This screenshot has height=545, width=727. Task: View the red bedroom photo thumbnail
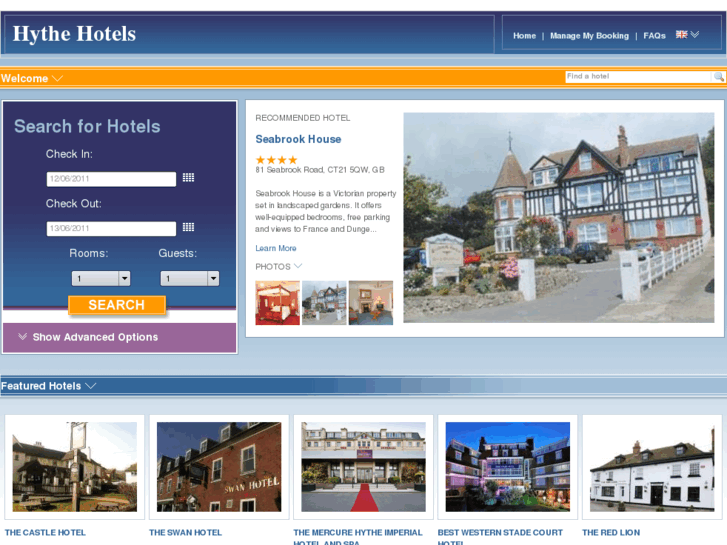coord(278,303)
